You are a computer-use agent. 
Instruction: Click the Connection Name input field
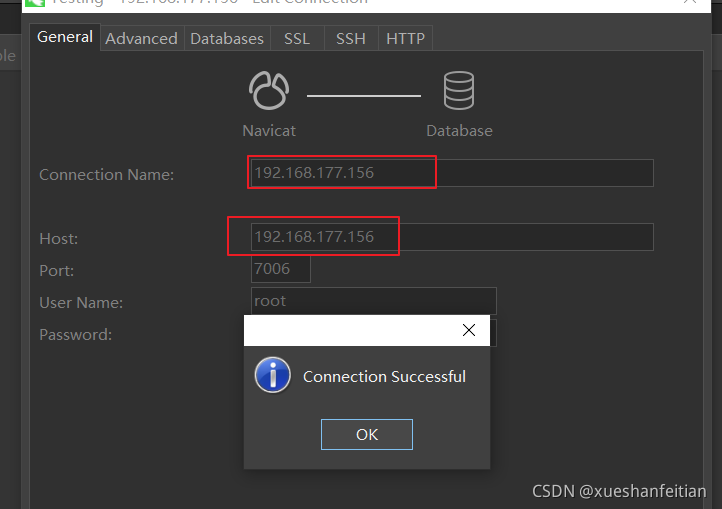pos(452,173)
